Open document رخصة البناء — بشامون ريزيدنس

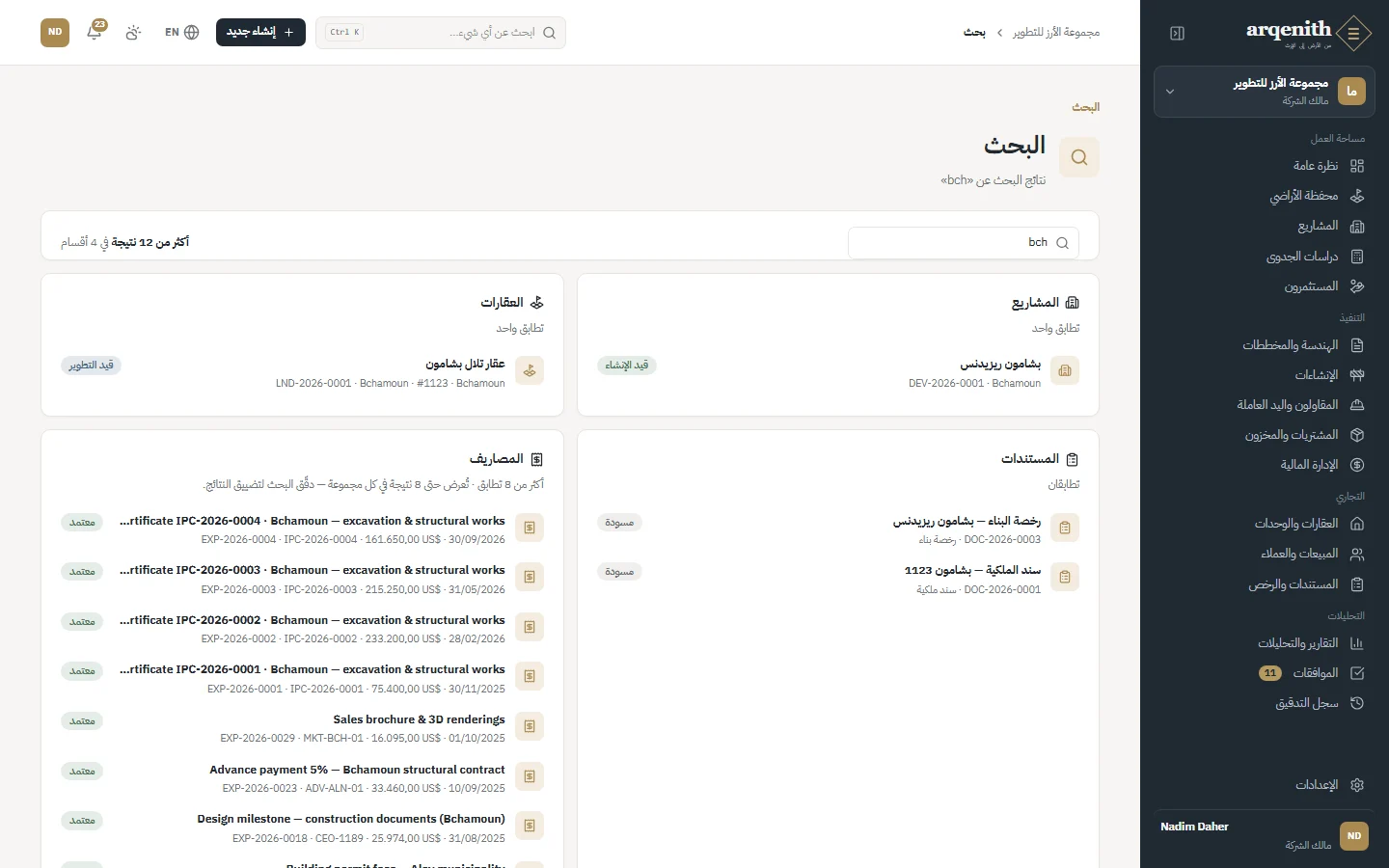point(838,529)
